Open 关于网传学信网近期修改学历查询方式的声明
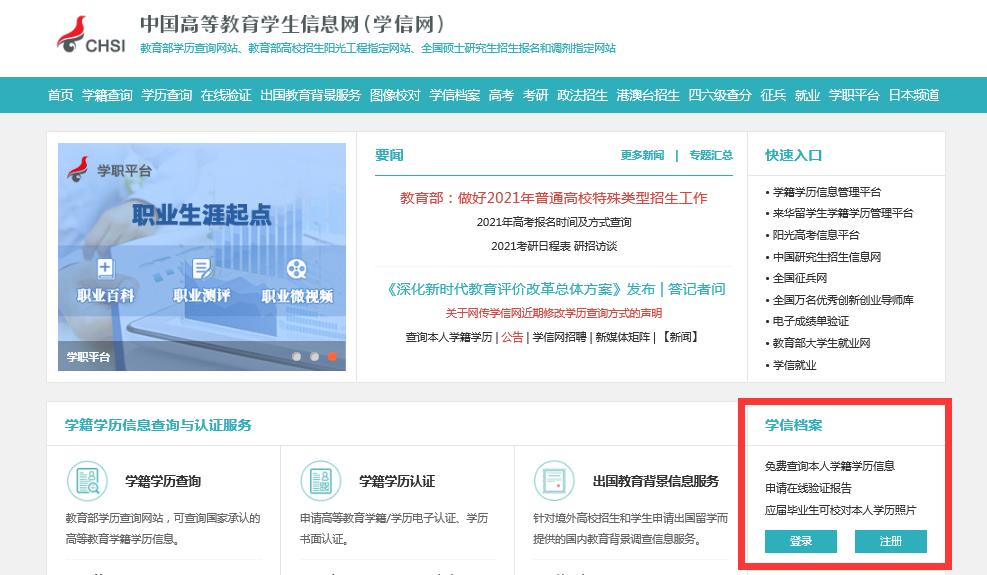 pyautogui.click(x=554, y=313)
